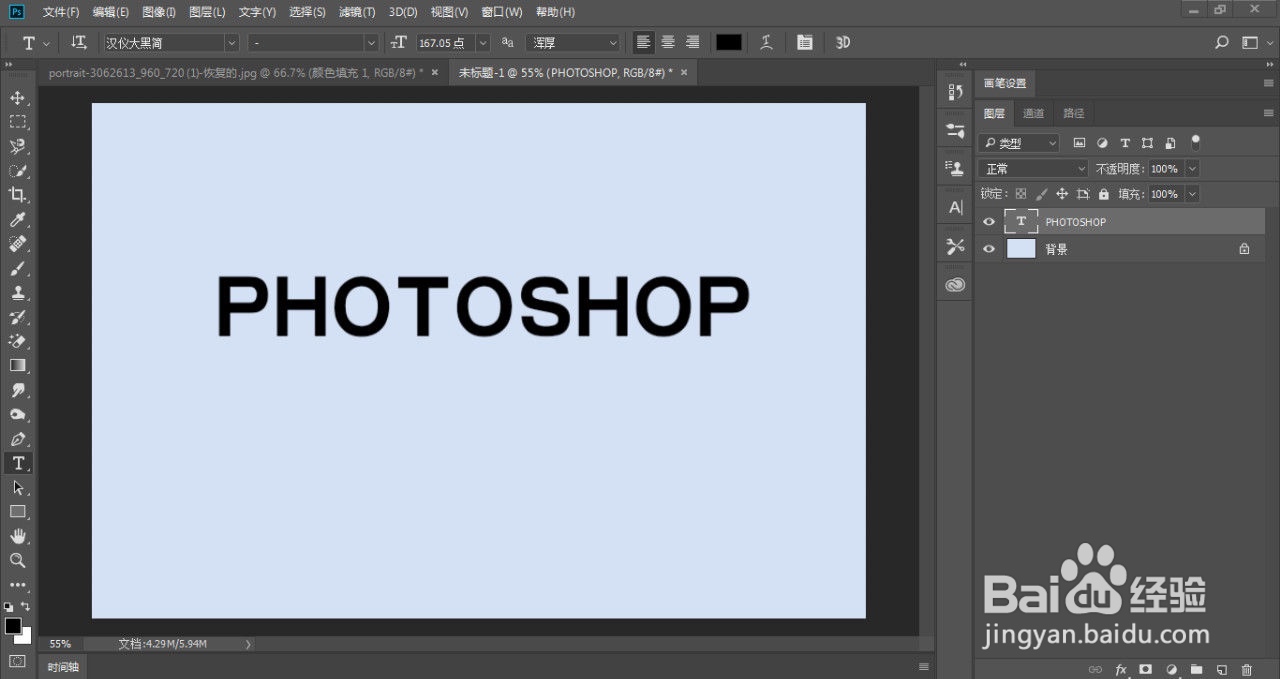Select the Zoom tool
Viewport: 1280px width, 679px height.
pos(18,560)
